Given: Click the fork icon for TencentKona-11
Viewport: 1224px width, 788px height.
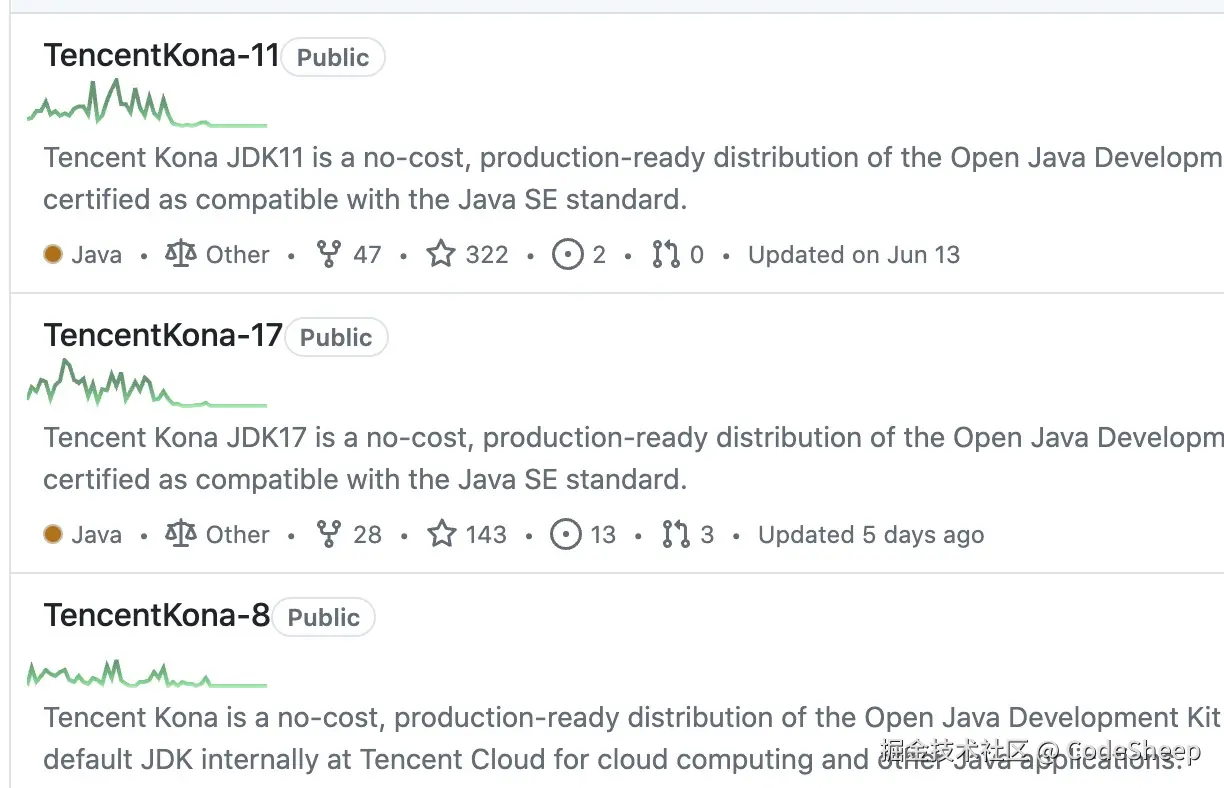Looking at the screenshot, I should pos(328,255).
